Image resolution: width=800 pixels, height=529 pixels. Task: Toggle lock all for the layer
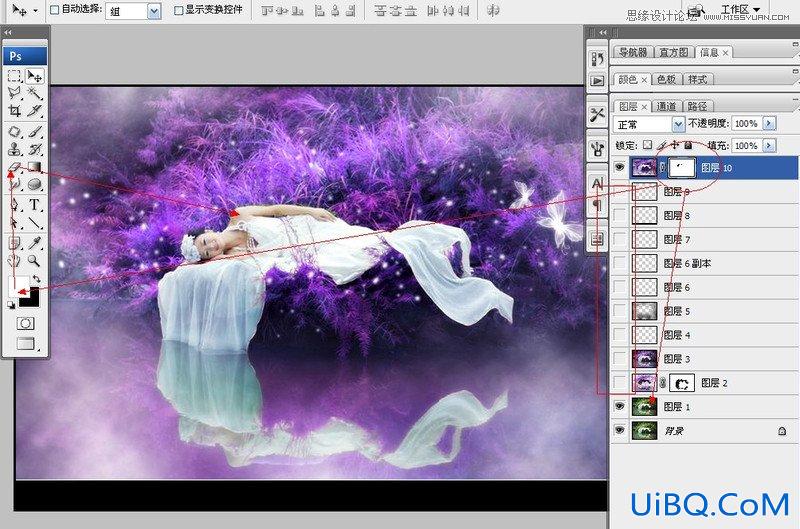tap(688, 145)
